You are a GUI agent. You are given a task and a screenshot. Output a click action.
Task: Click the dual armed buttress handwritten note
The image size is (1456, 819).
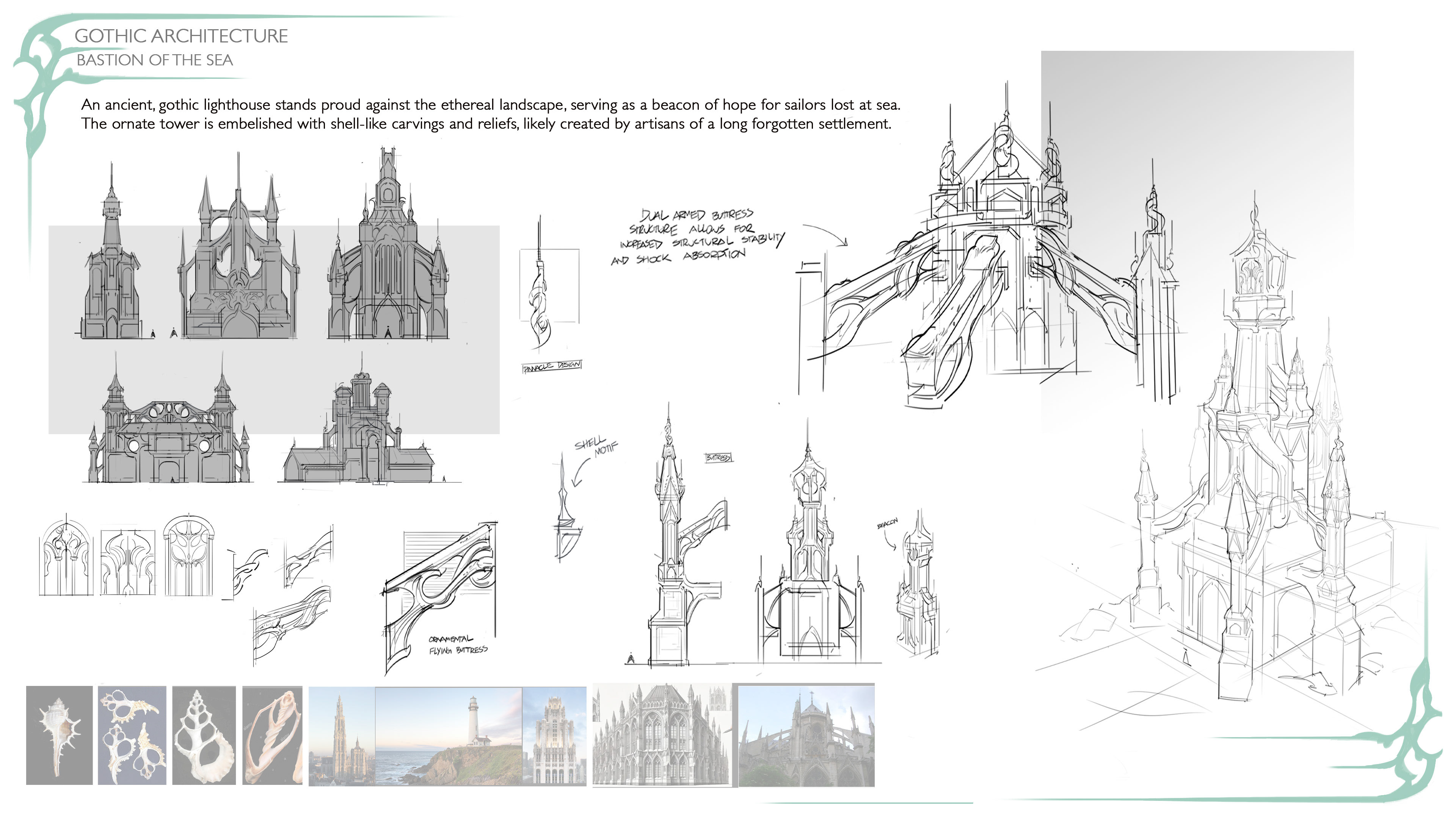click(698, 237)
